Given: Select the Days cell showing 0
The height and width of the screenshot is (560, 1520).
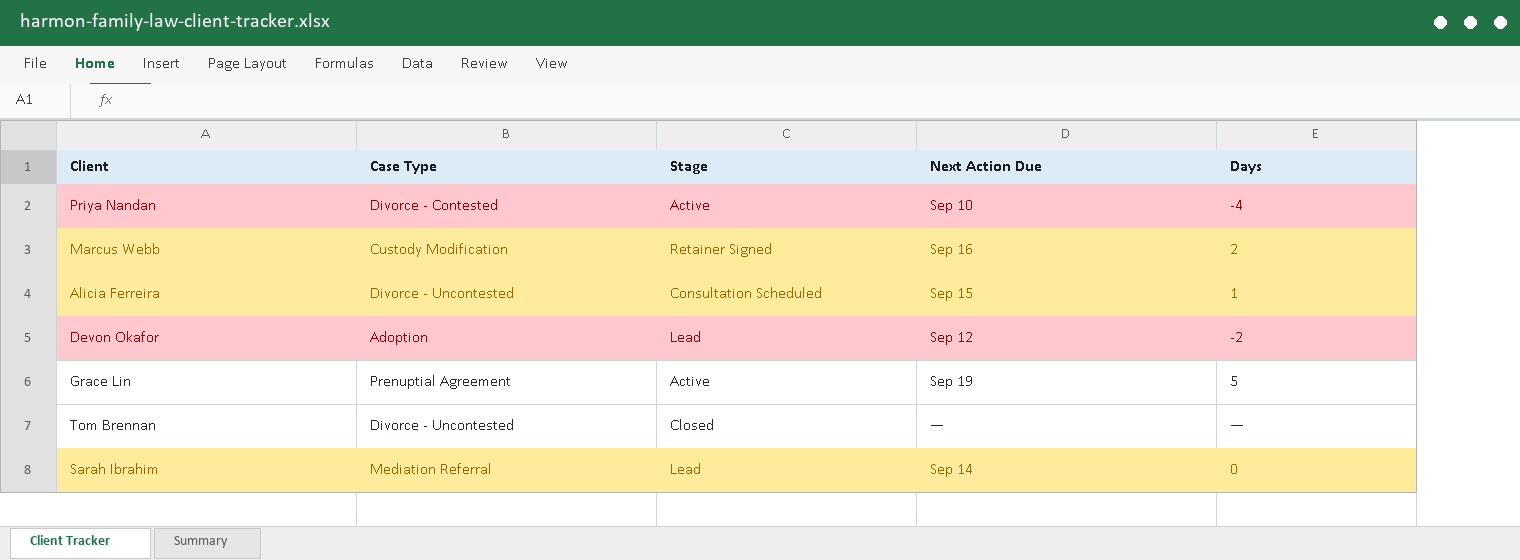Looking at the screenshot, I should pos(1316,470).
